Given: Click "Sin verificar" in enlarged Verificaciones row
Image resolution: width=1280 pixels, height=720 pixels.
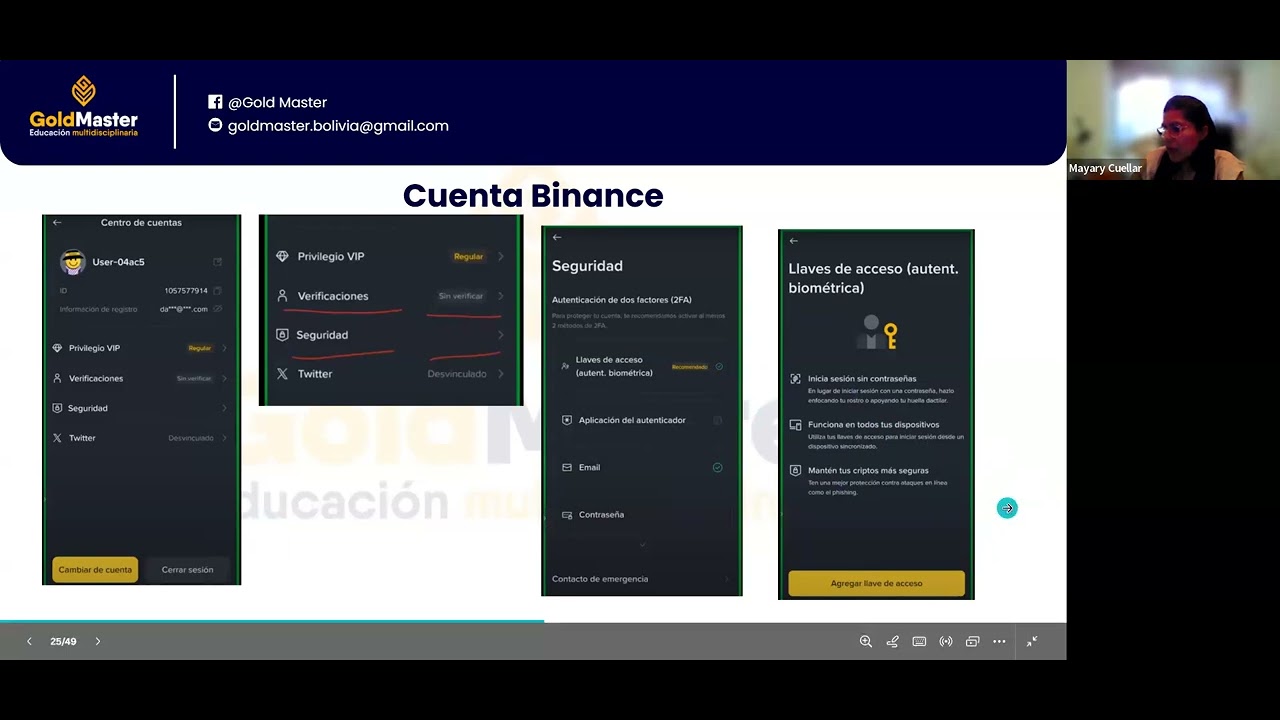Looking at the screenshot, I should [x=461, y=296].
